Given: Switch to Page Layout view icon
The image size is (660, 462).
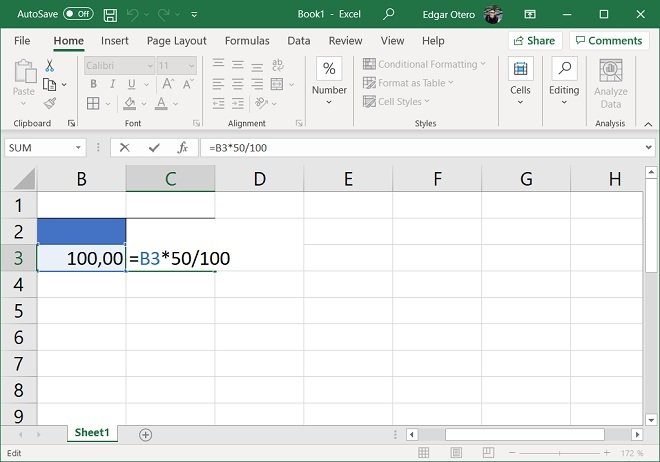Looking at the screenshot, I should click(456, 453).
